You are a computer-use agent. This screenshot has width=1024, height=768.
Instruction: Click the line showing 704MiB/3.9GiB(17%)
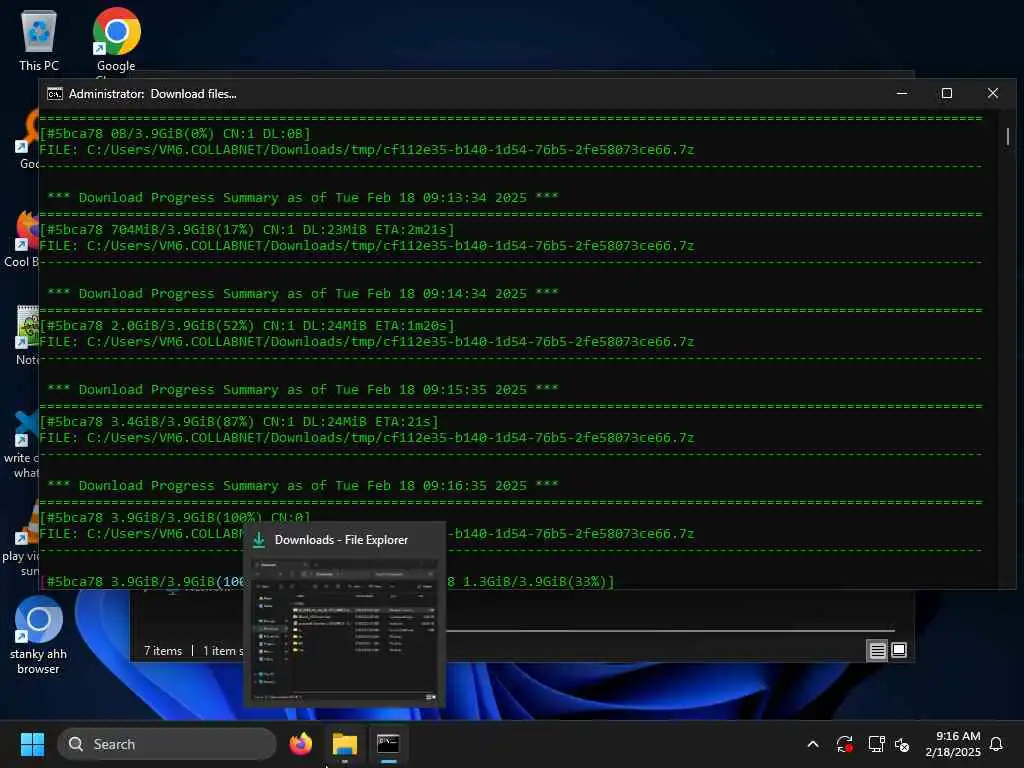pyautogui.click(x=247, y=229)
